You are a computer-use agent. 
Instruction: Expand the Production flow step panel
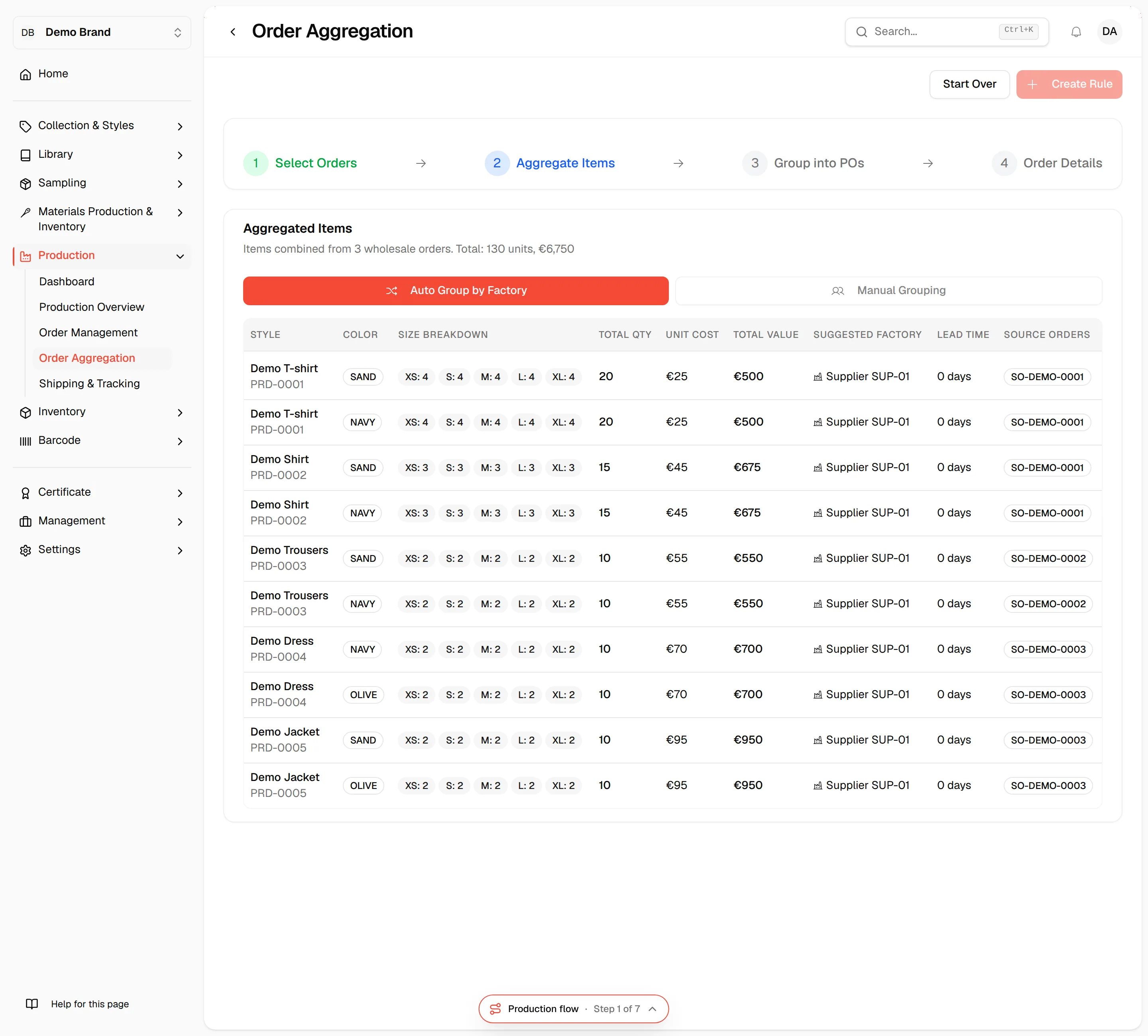point(653,1009)
